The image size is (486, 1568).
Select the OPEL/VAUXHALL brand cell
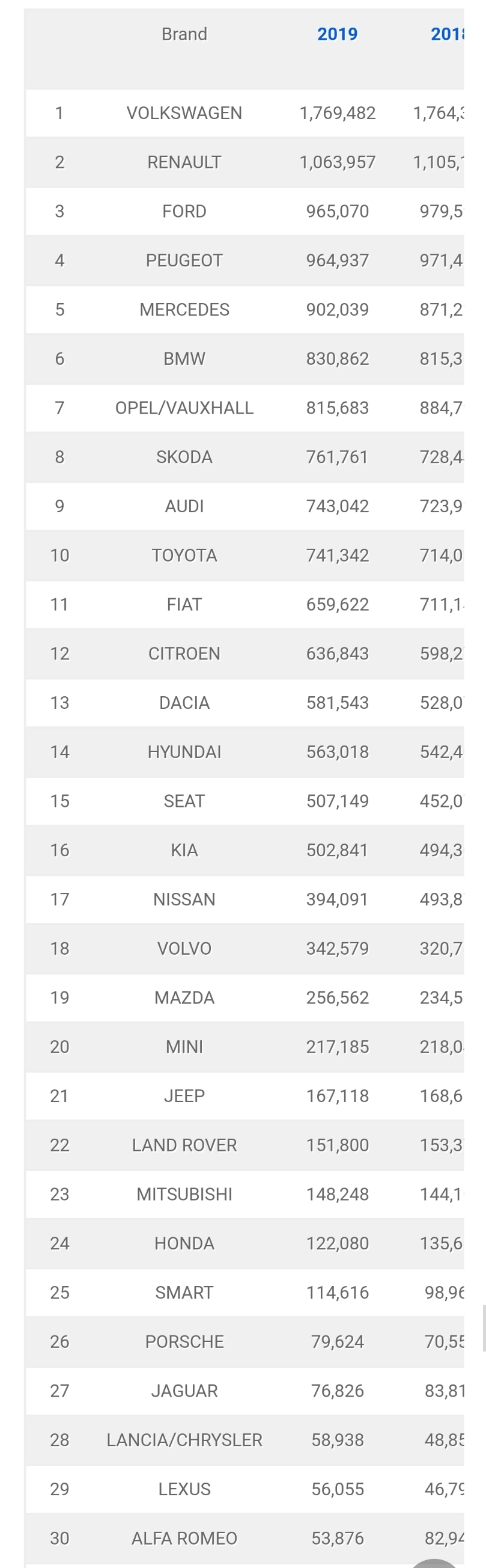(x=184, y=408)
